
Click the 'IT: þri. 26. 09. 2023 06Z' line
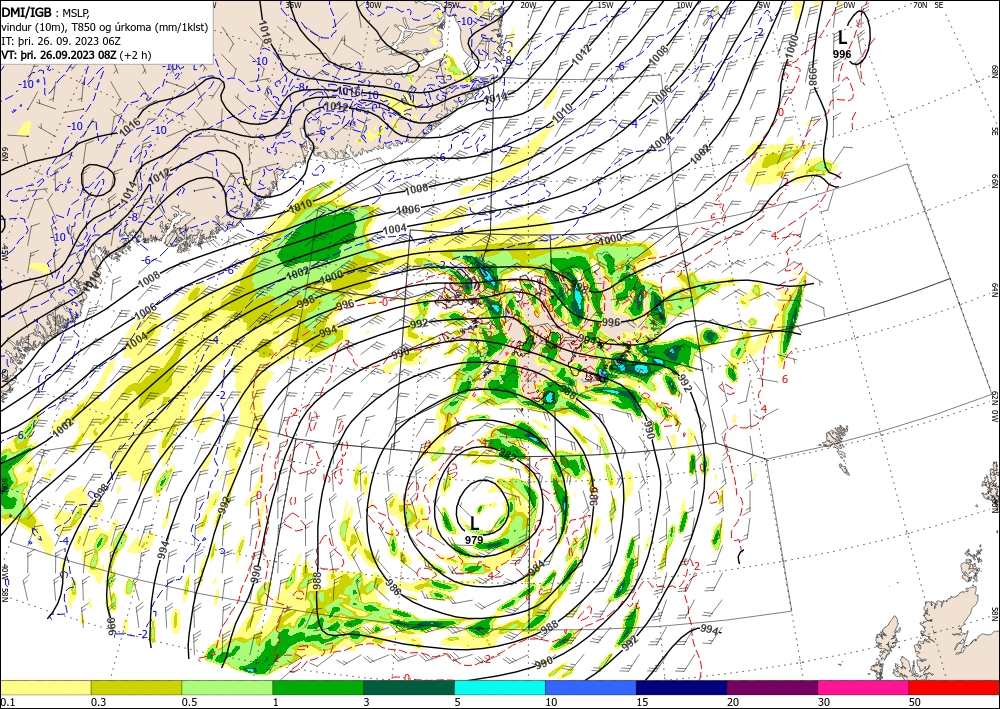(61, 41)
